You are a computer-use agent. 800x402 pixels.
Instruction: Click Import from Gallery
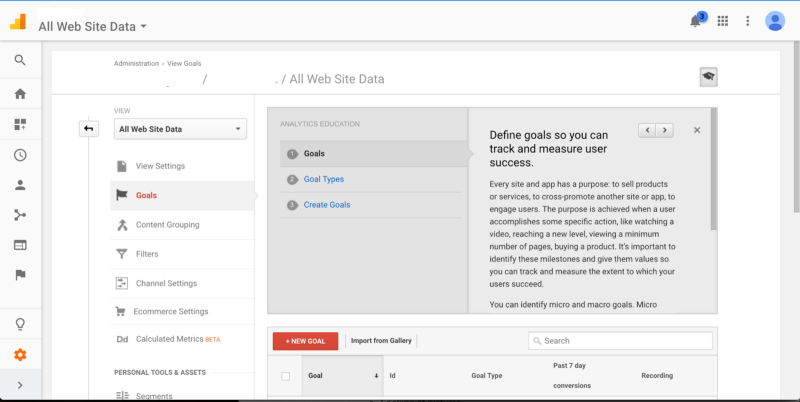click(380, 341)
